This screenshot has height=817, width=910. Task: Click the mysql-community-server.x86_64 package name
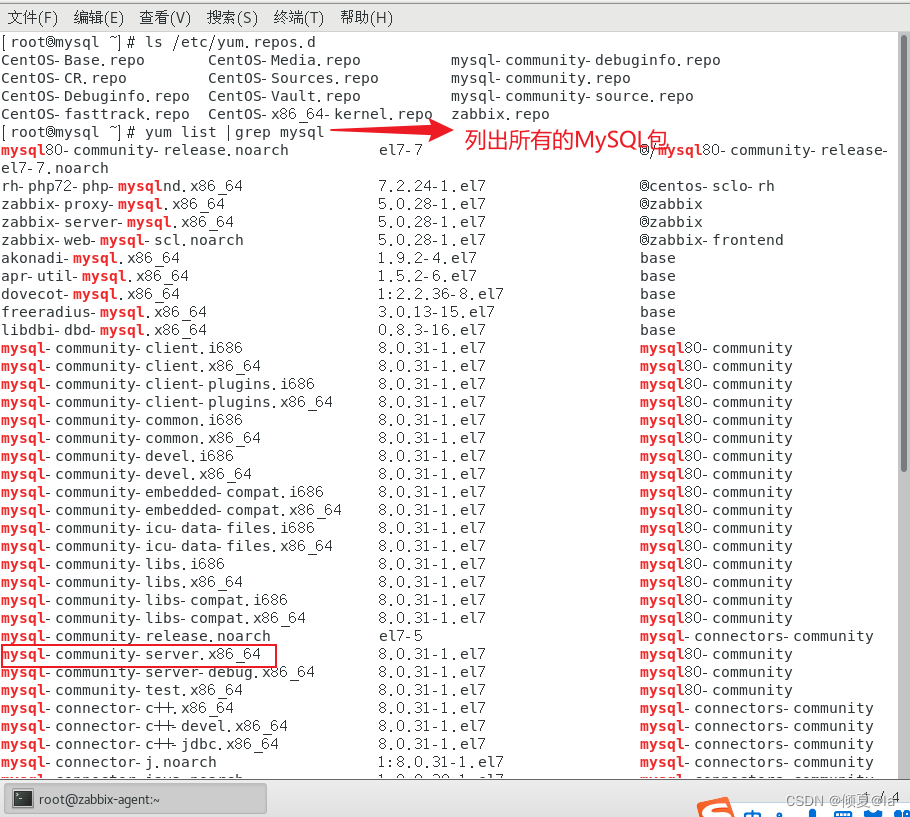(x=131, y=654)
